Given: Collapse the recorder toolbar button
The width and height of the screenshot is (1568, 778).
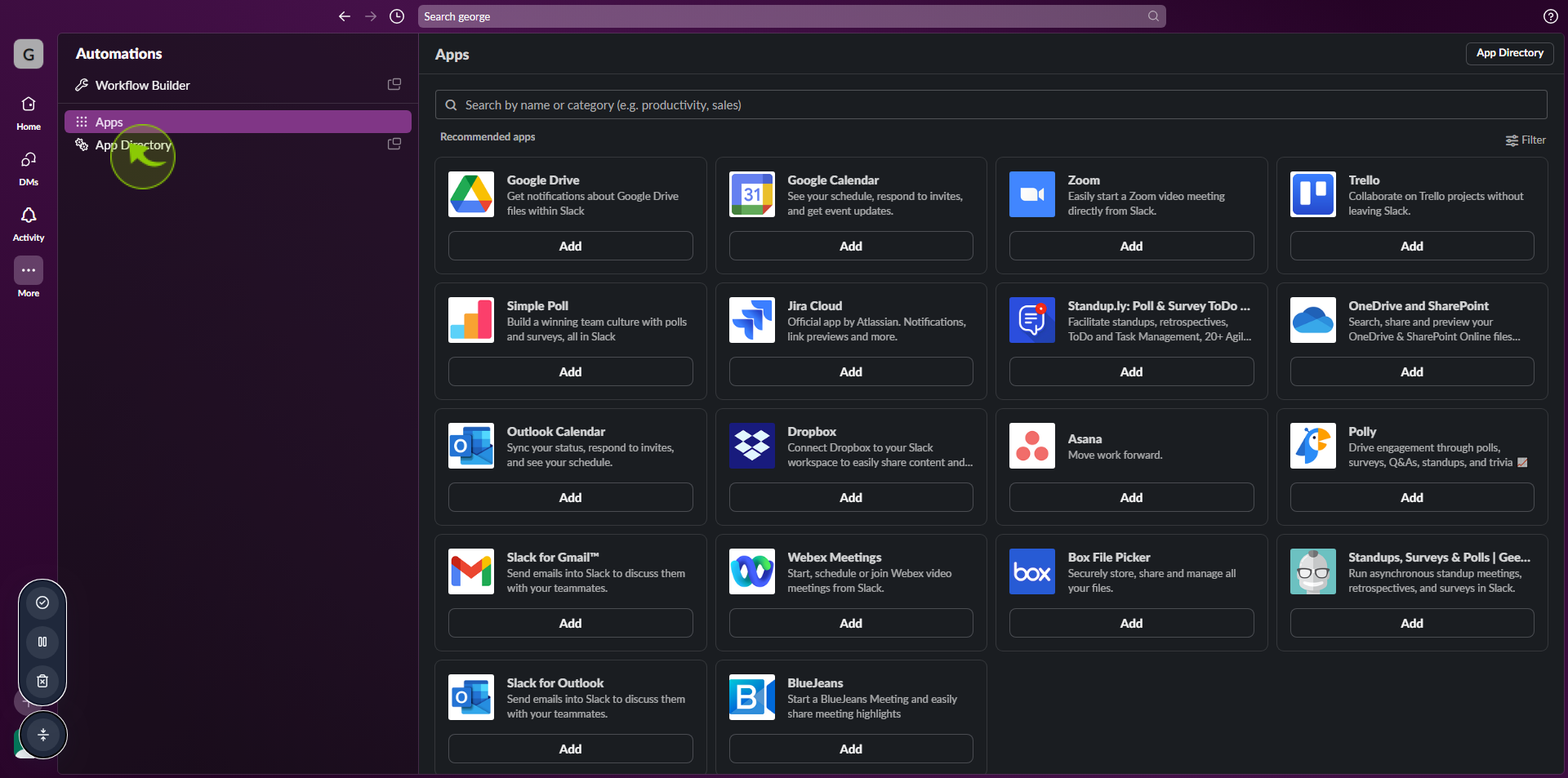Looking at the screenshot, I should tap(43, 735).
